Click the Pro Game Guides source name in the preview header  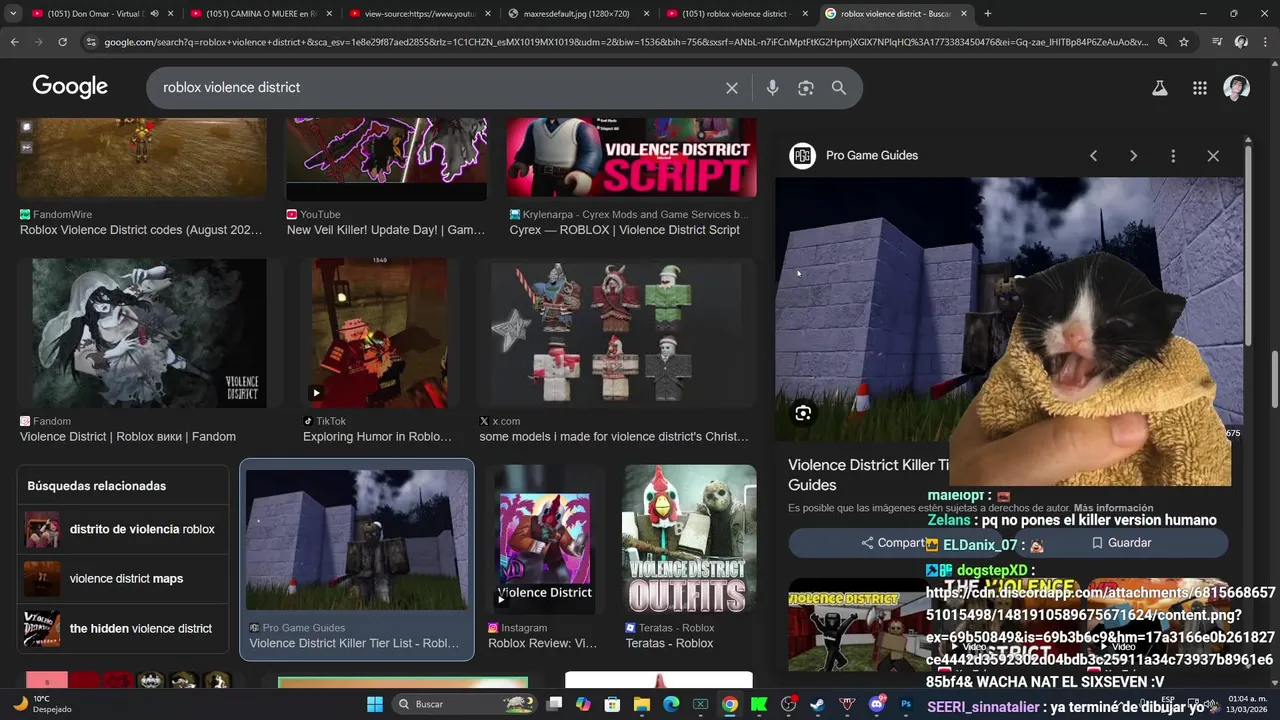tap(872, 156)
